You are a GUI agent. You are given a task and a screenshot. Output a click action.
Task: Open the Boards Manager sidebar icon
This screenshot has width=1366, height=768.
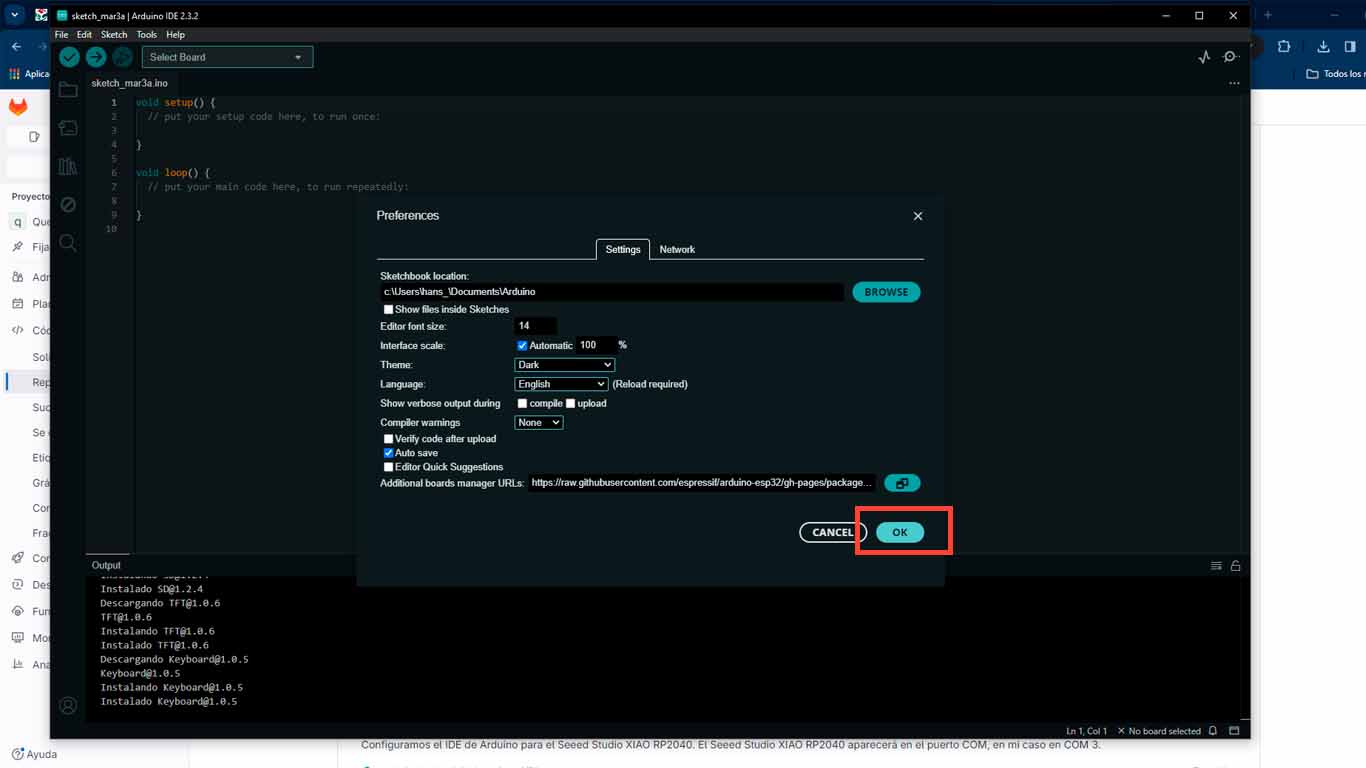pos(68,128)
